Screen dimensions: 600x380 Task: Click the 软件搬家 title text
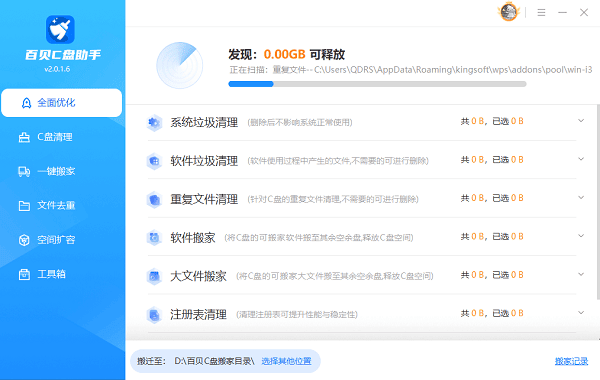click(x=193, y=238)
